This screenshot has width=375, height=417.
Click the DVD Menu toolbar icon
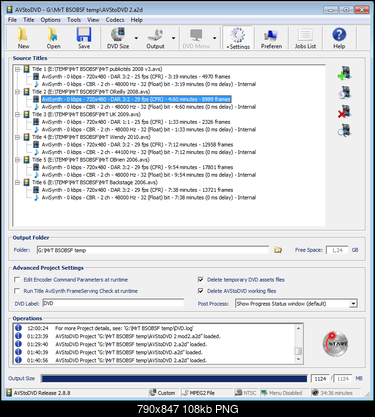tap(196, 35)
